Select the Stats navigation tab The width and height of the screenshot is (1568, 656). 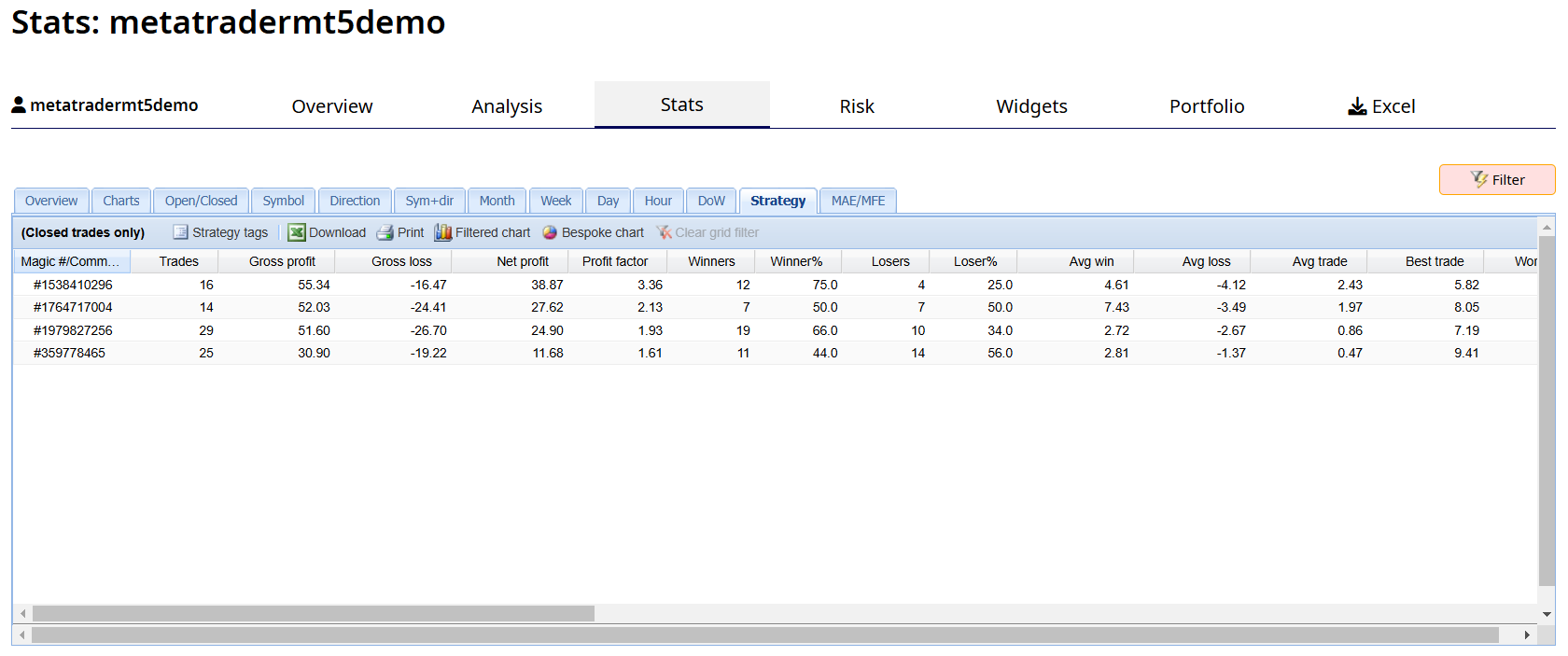tap(682, 105)
